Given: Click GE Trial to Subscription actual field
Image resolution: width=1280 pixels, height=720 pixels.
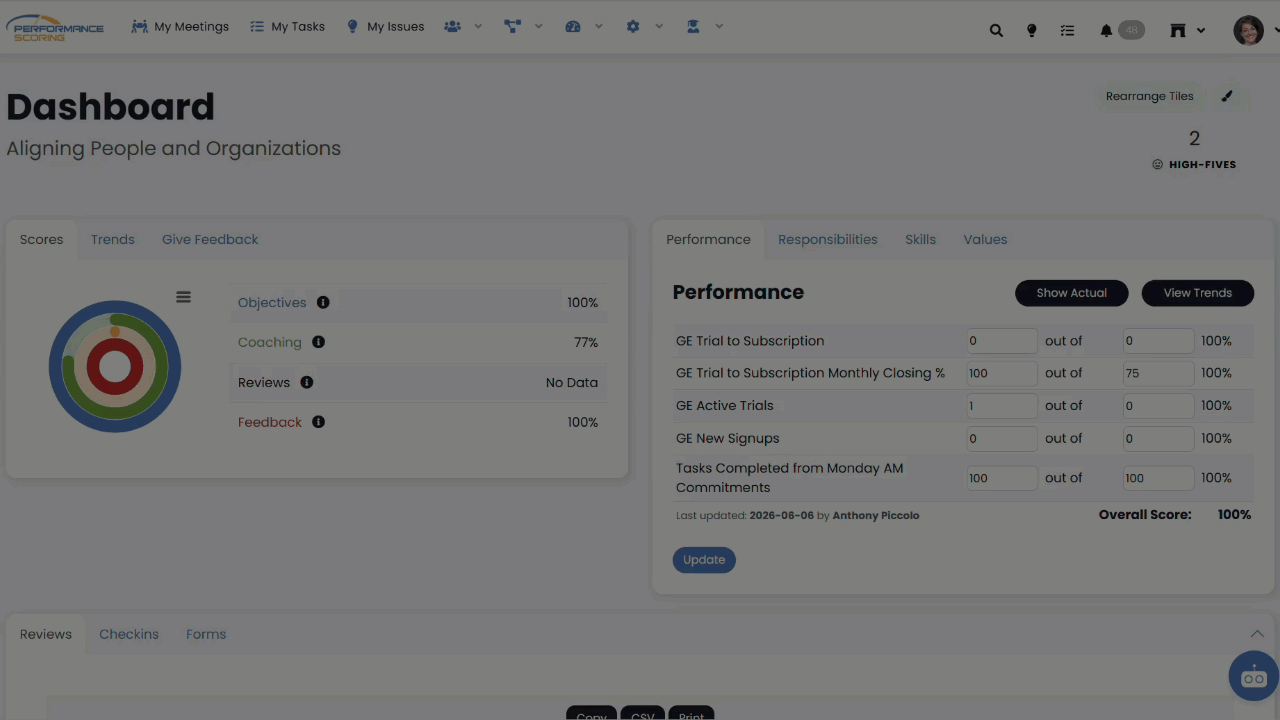Looking at the screenshot, I should pos(1002,341).
